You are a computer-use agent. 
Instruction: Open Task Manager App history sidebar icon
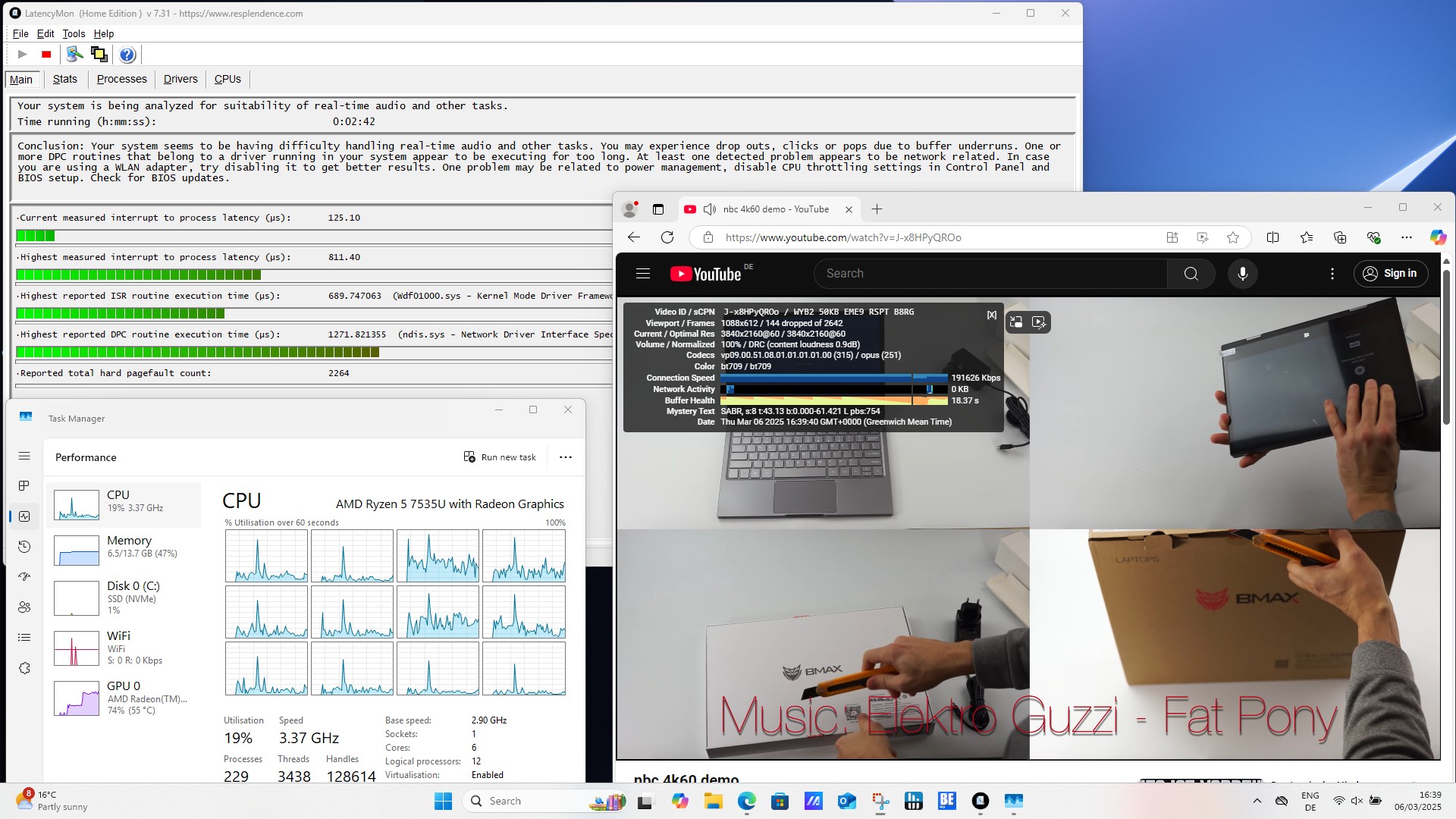tap(24, 547)
